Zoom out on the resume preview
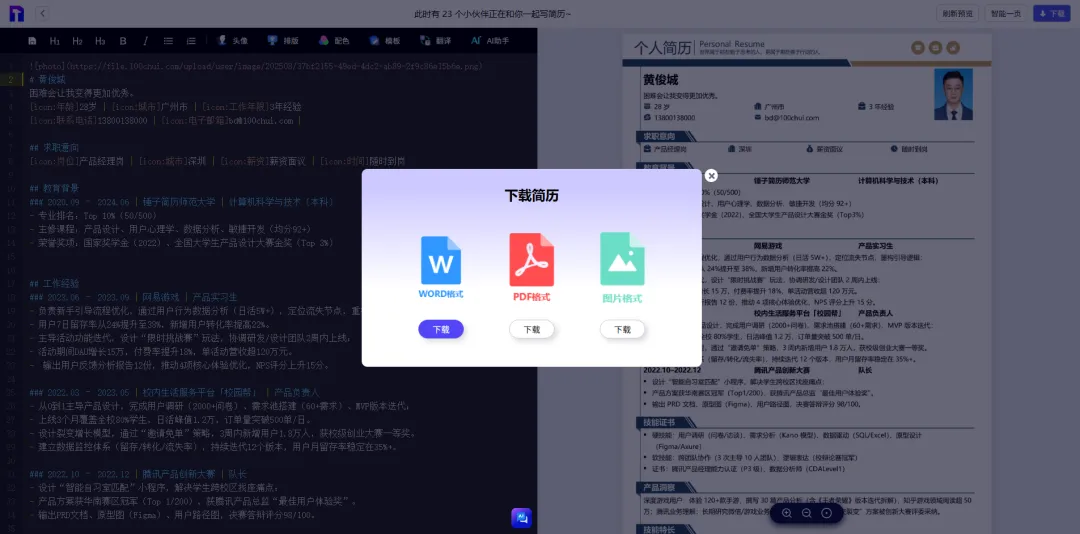The image size is (1080, 534). pos(807,513)
